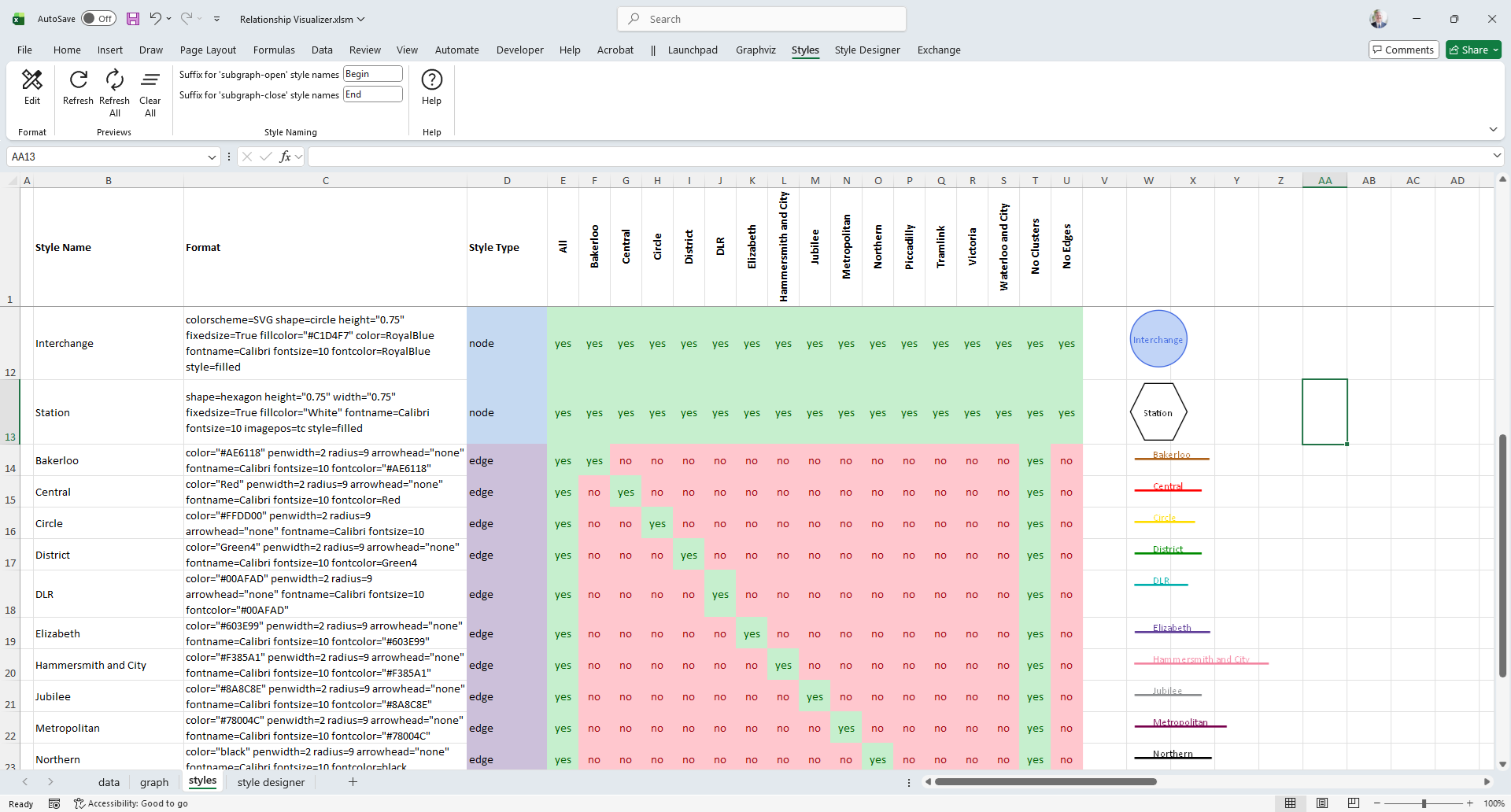This screenshot has height=812, width=1511.
Task: Open the Help icon in ribbon
Action: click(x=431, y=80)
